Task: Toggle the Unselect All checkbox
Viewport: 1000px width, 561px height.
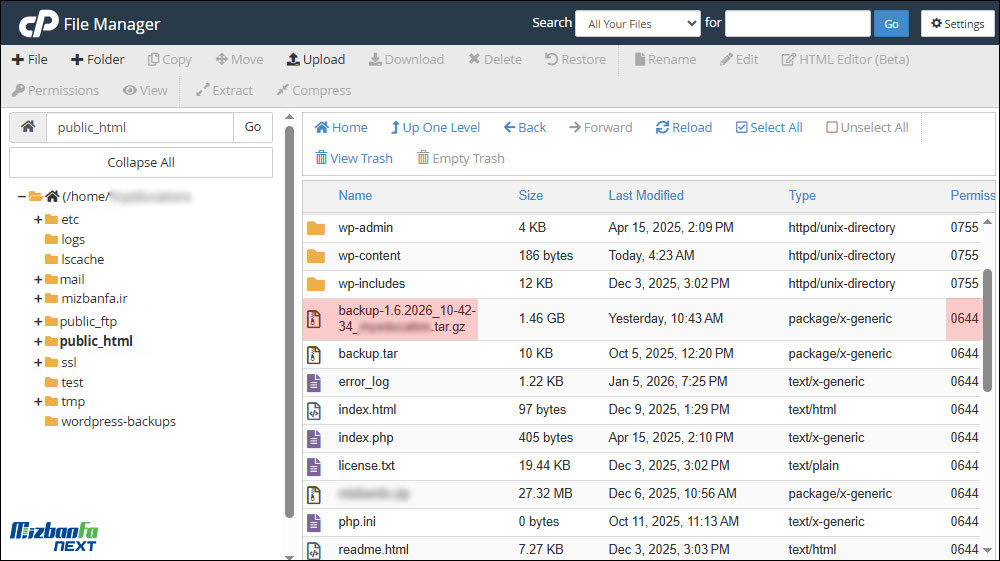Action: 832,128
